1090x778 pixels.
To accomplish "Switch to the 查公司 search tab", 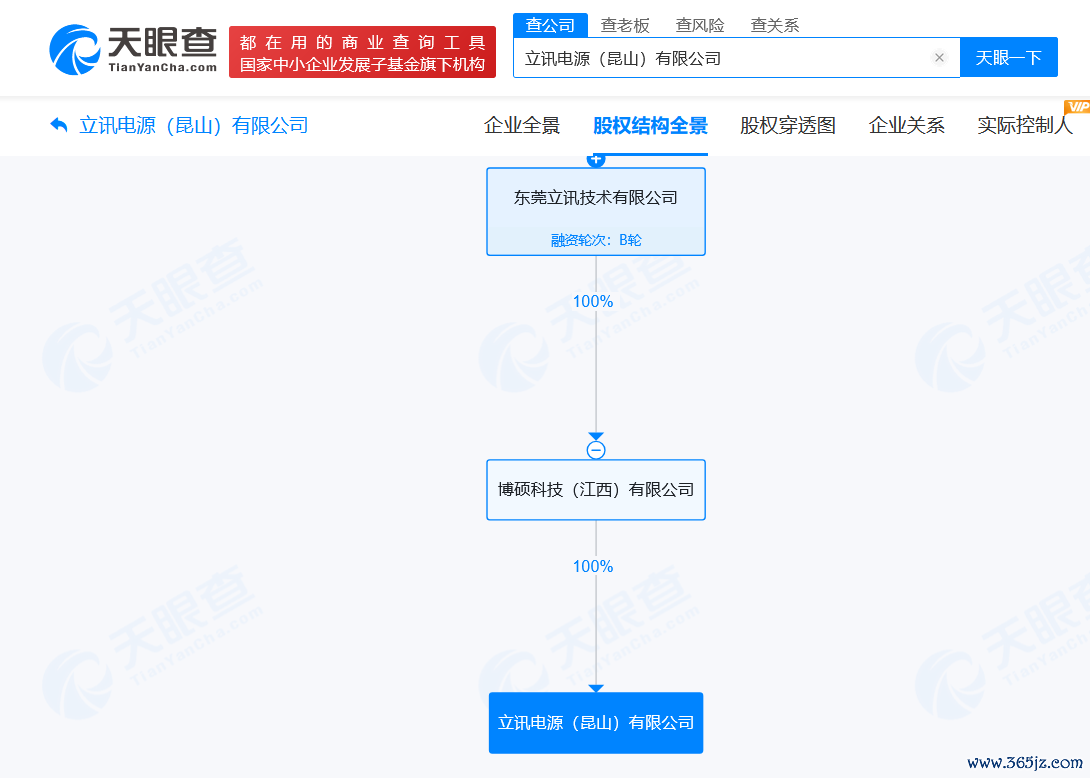I will pyautogui.click(x=550, y=25).
